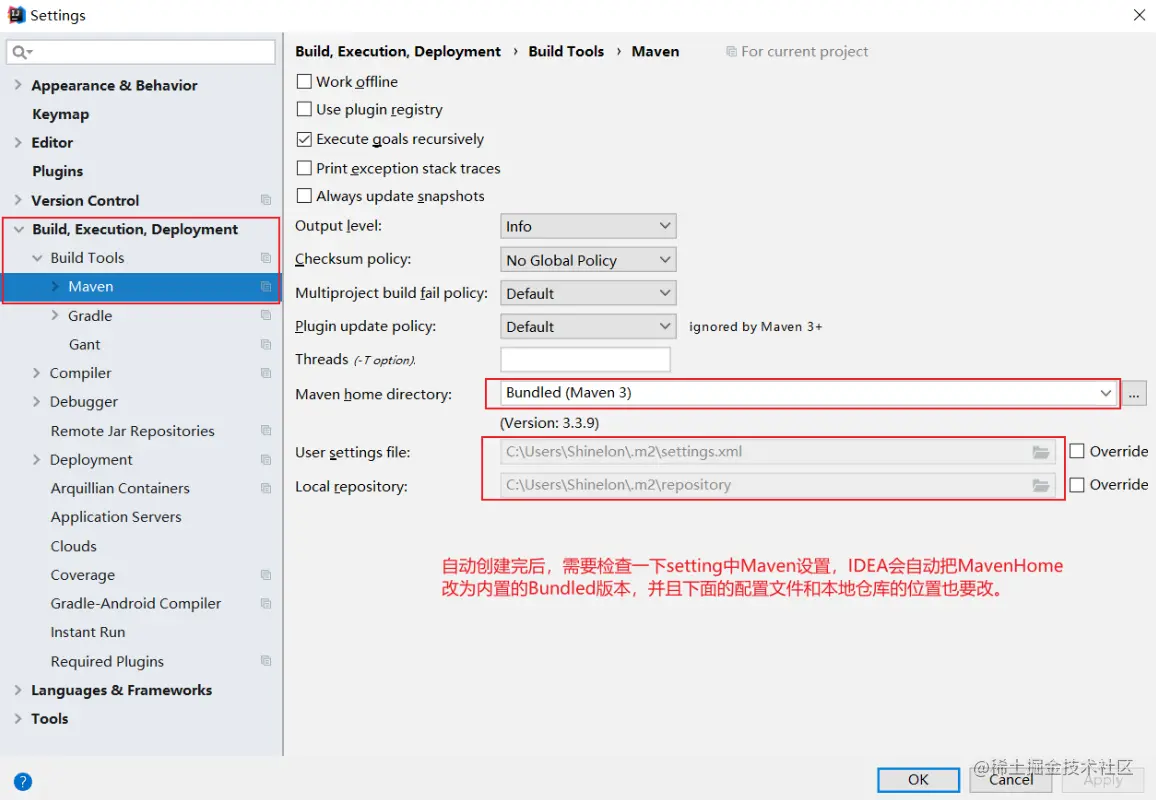Image resolution: width=1156 pixels, height=800 pixels.
Task: Collapse Build, Execution, Deployment section
Action: [18, 229]
